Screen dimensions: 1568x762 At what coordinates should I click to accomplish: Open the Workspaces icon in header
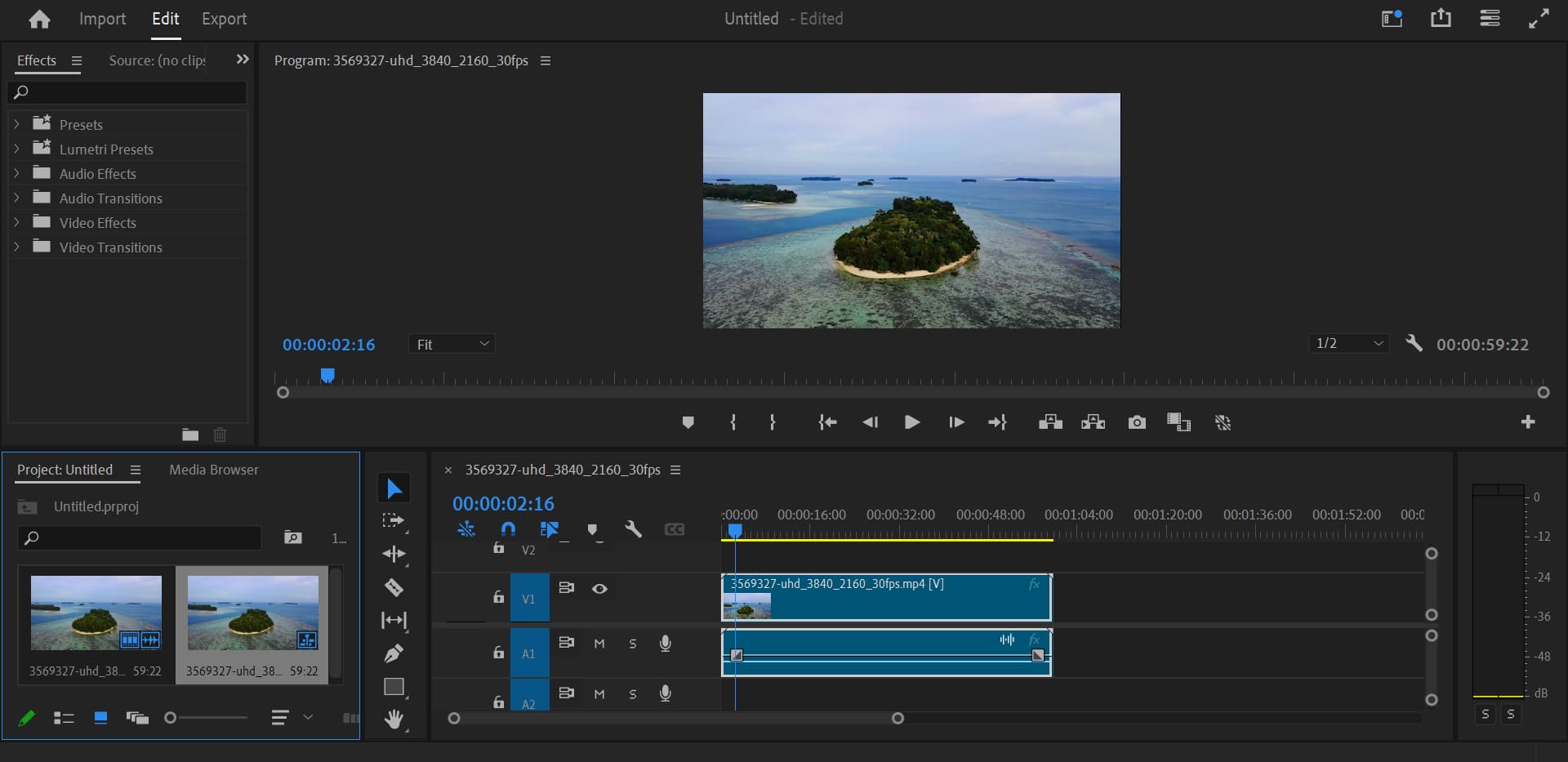tap(1392, 18)
